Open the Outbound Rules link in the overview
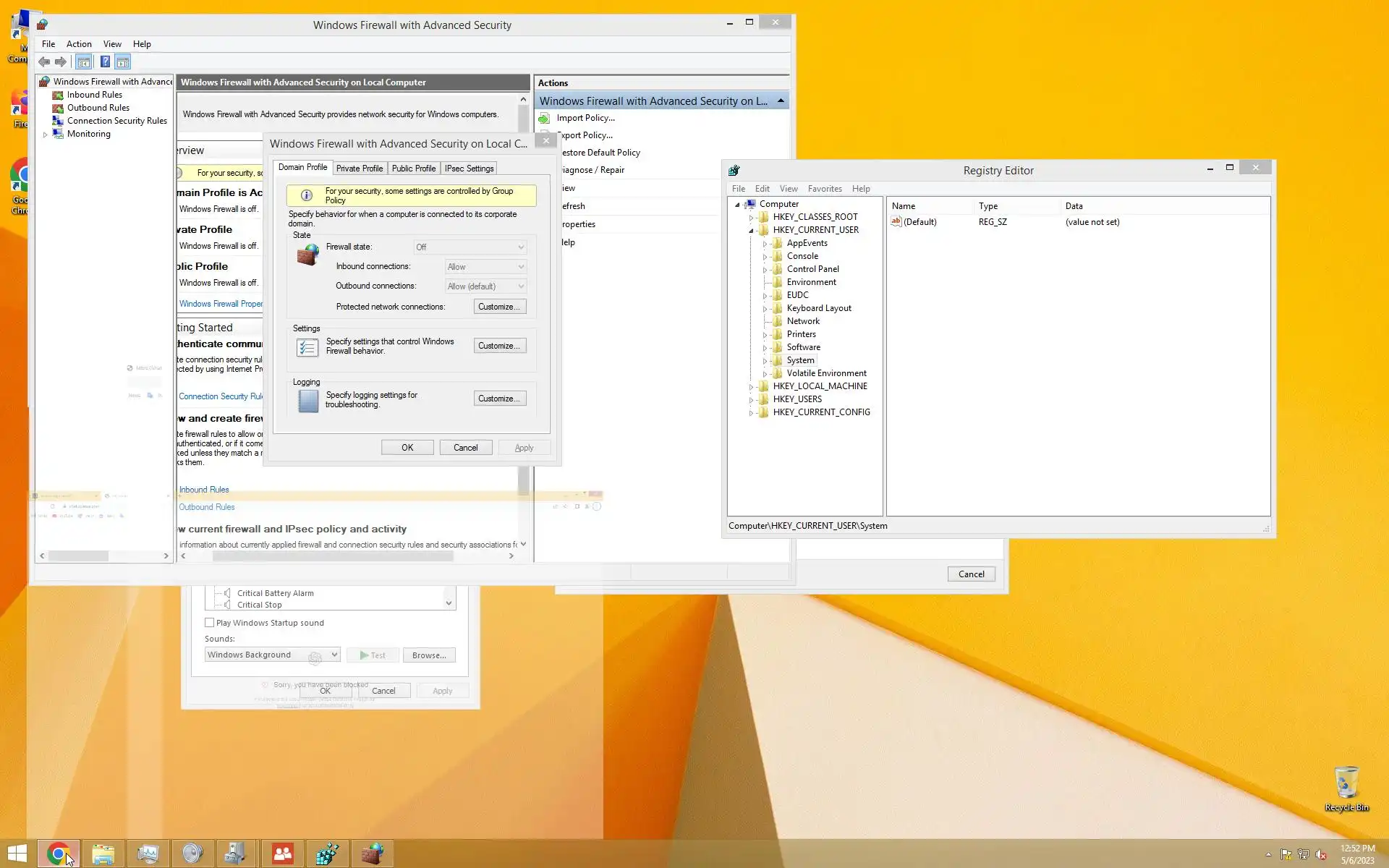 (x=207, y=507)
